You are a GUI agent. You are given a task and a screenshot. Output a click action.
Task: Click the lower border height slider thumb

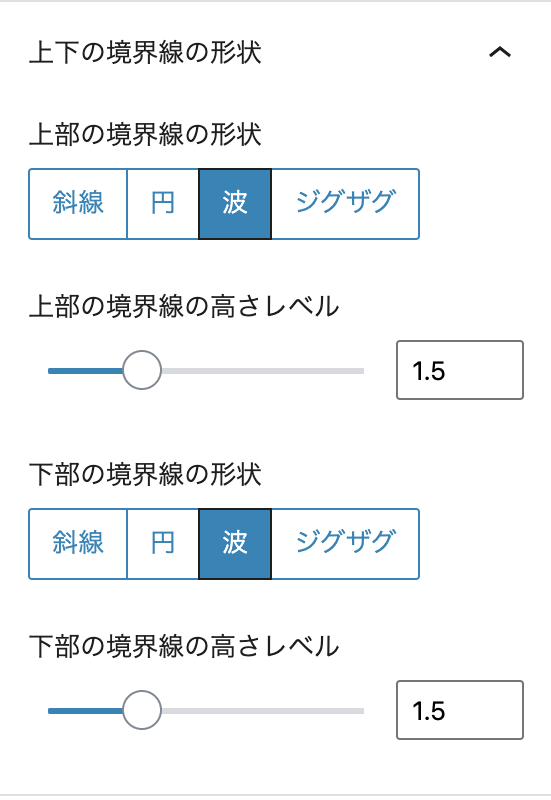point(142,710)
